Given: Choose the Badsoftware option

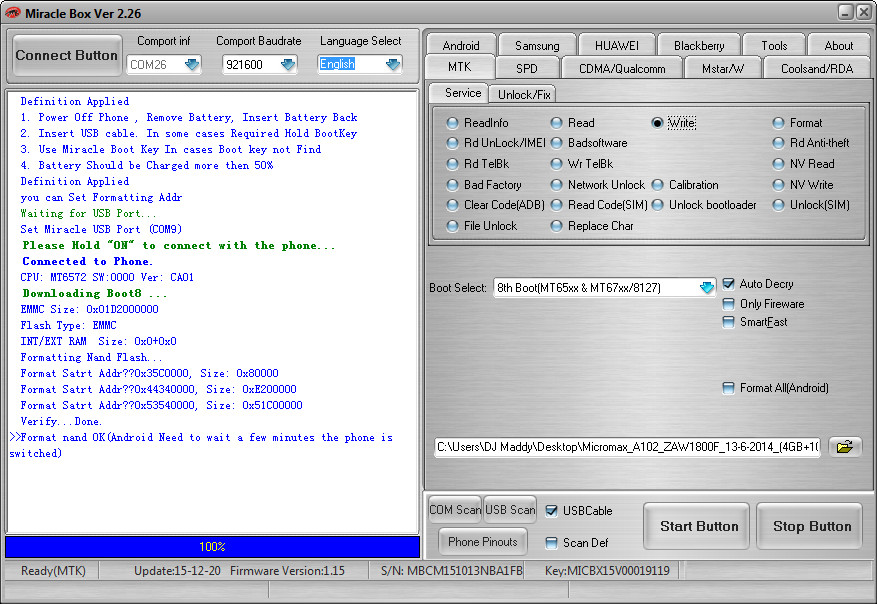Looking at the screenshot, I should (x=557, y=143).
